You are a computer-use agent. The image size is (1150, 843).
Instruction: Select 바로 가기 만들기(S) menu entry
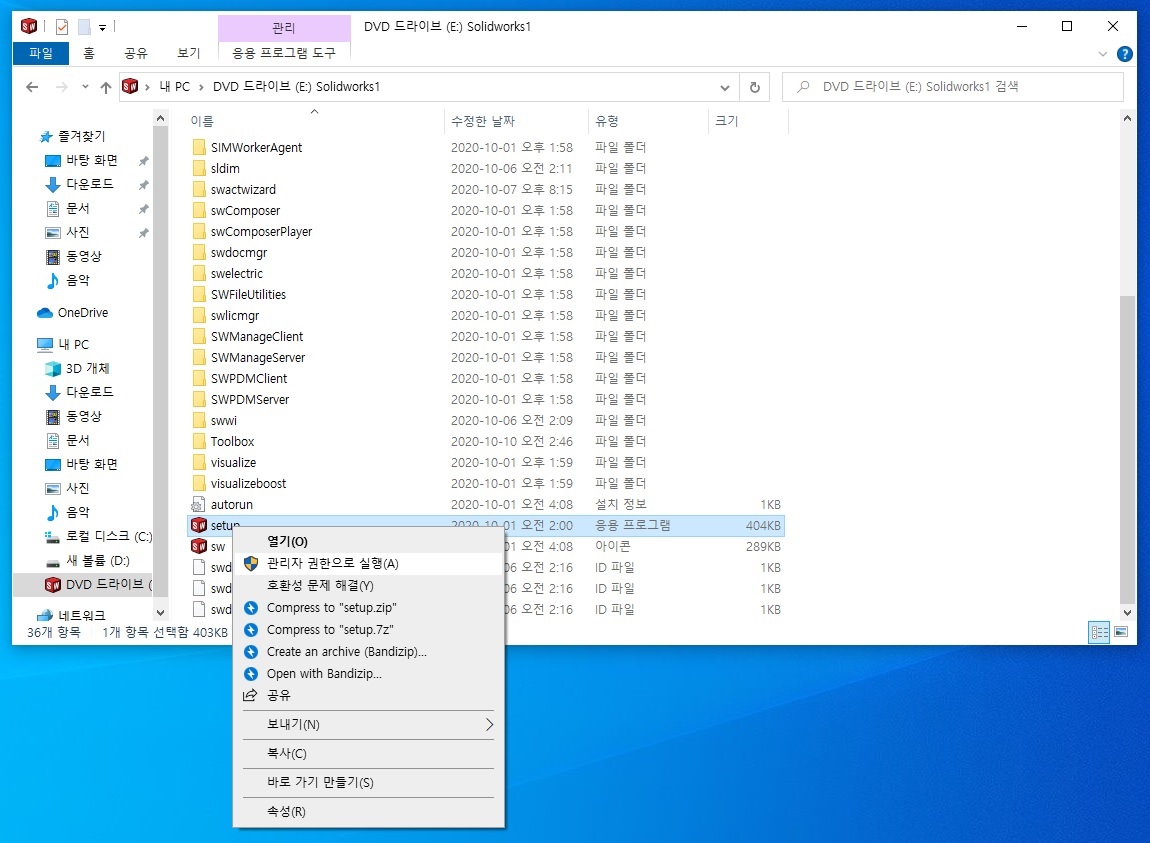368,782
